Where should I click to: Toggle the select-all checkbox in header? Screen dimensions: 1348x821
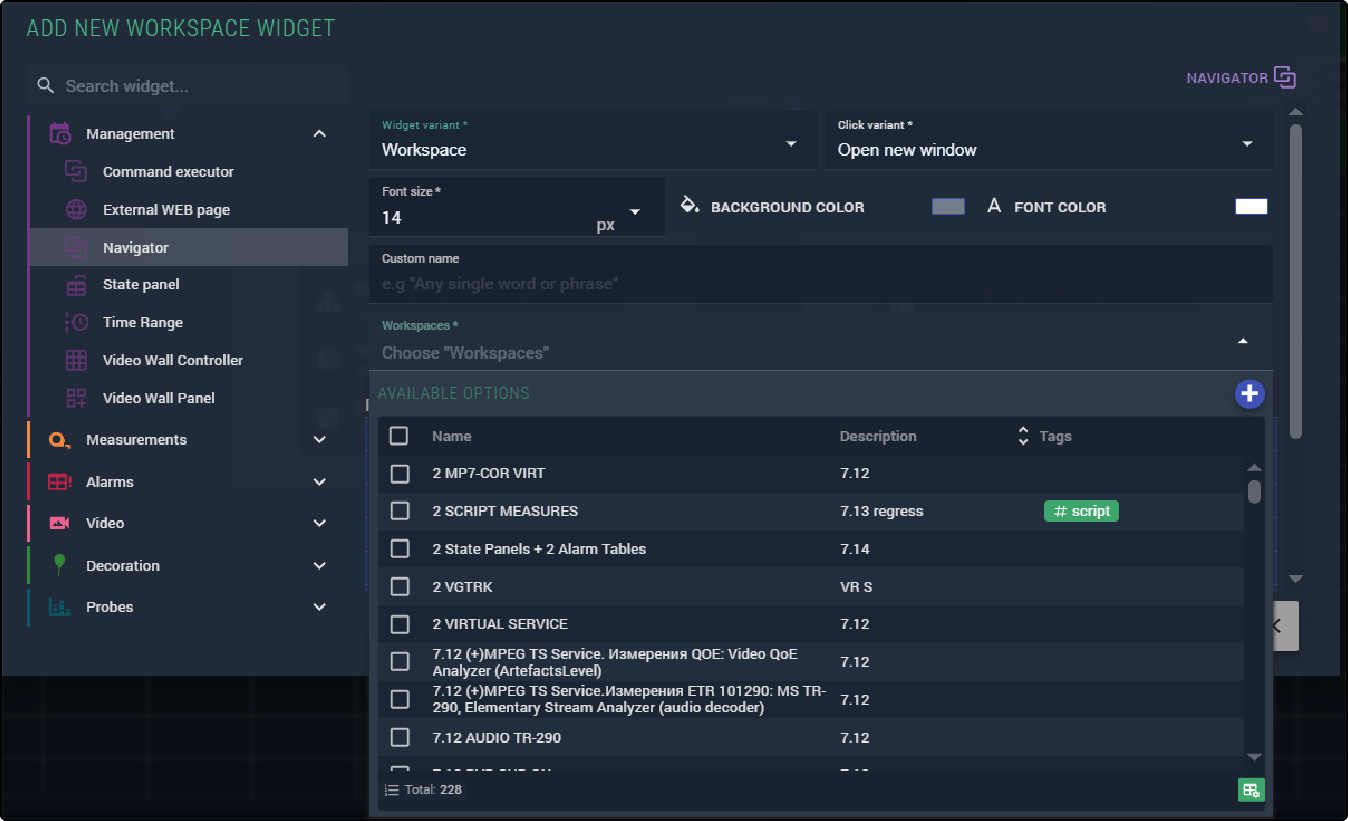399,436
